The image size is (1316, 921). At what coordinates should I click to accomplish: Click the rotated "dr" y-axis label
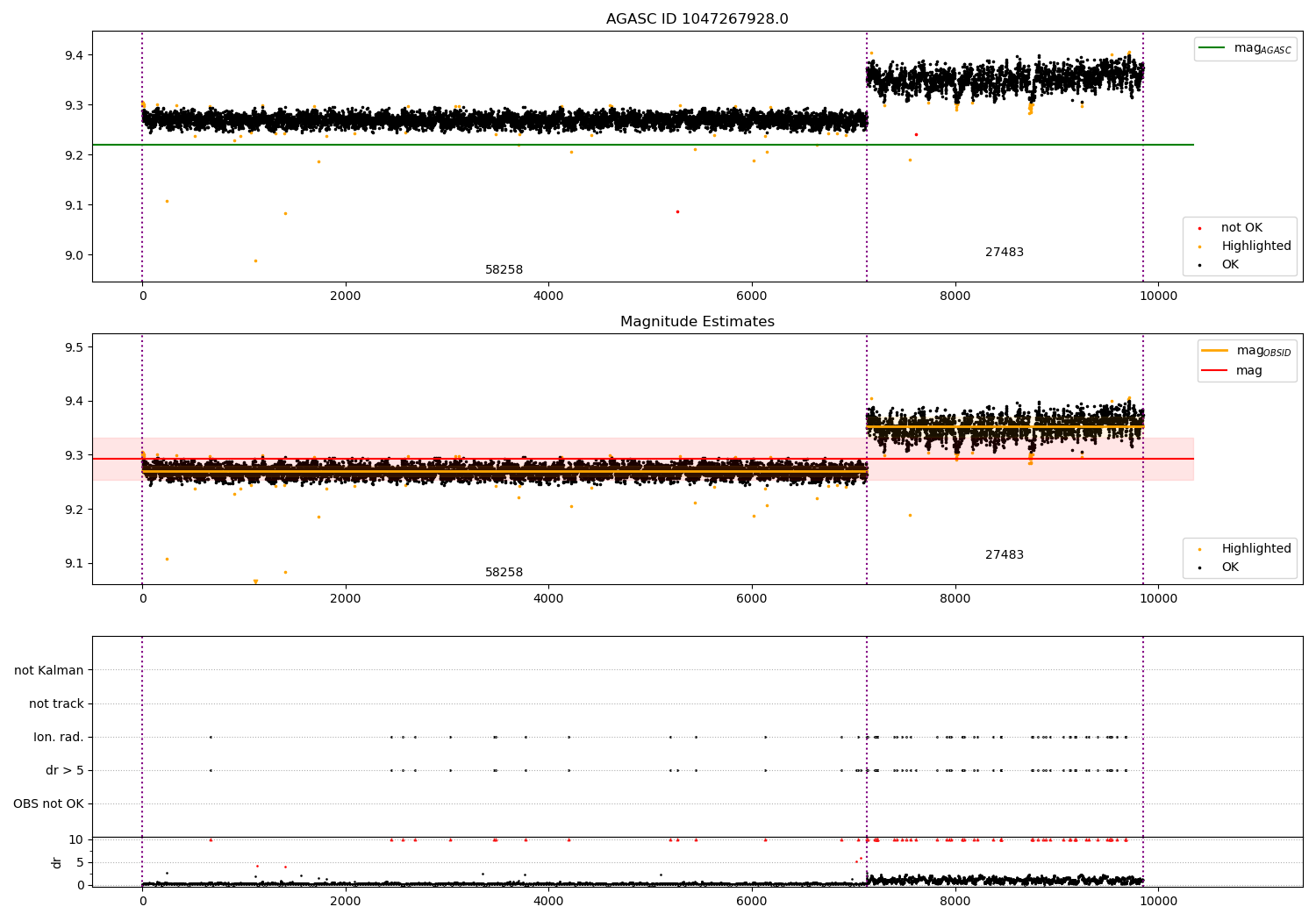pos(57,862)
